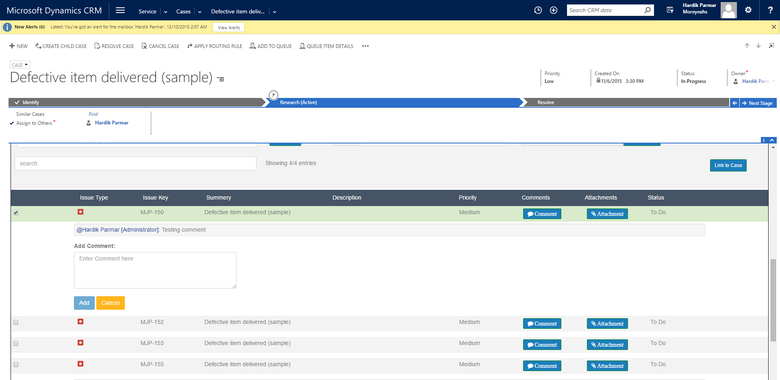
Task: Click issue type icon for MJP-153
Action: point(81,343)
